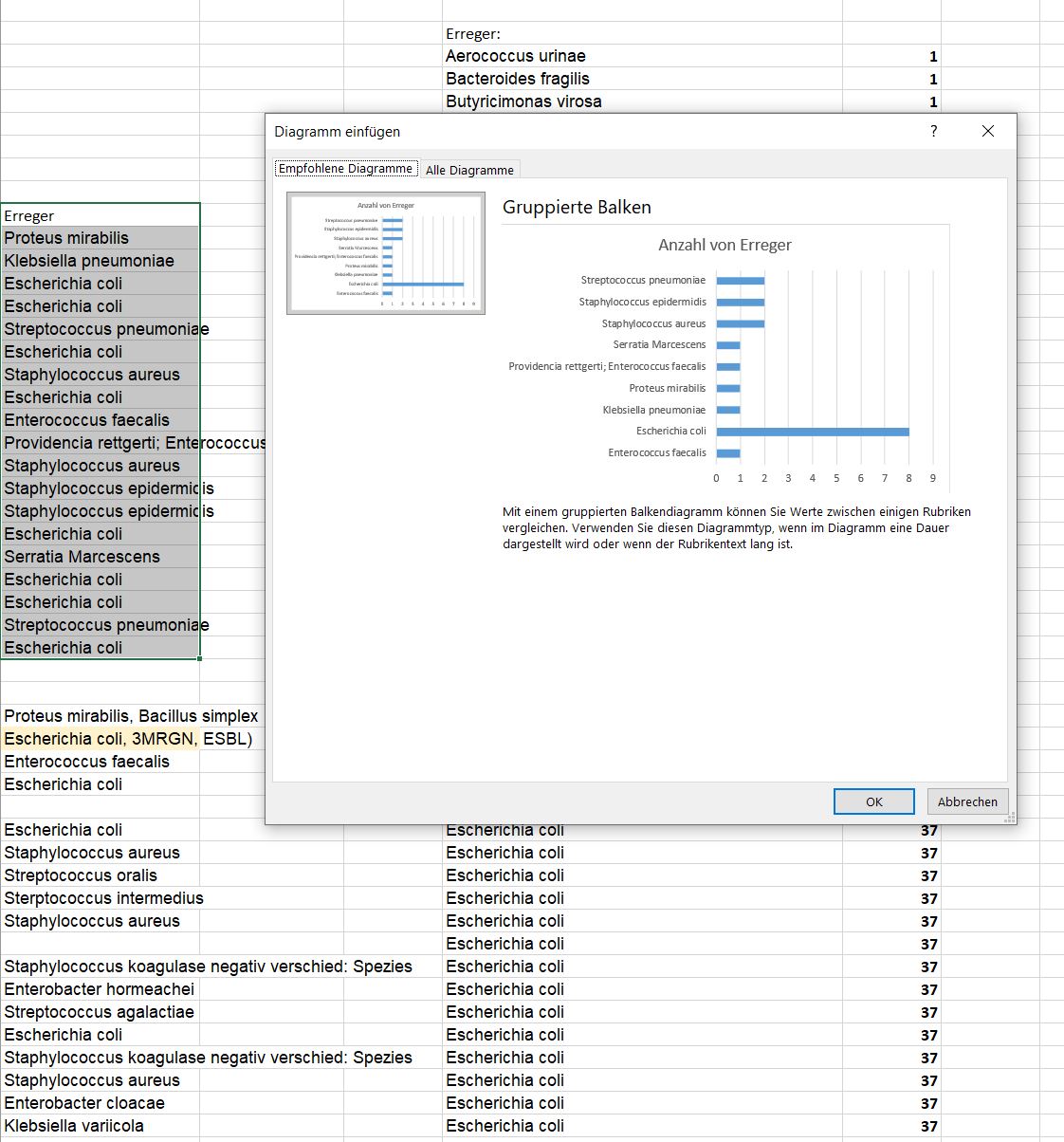1064x1142 pixels.
Task: Click the Anzahl von Erreger chart preview title
Action: (725, 245)
